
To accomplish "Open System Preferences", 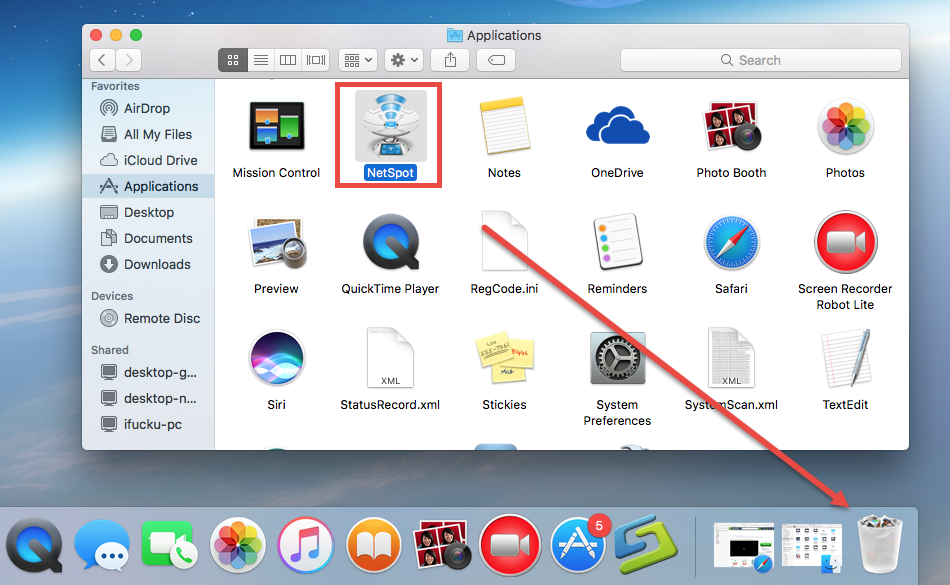I will point(617,358).
